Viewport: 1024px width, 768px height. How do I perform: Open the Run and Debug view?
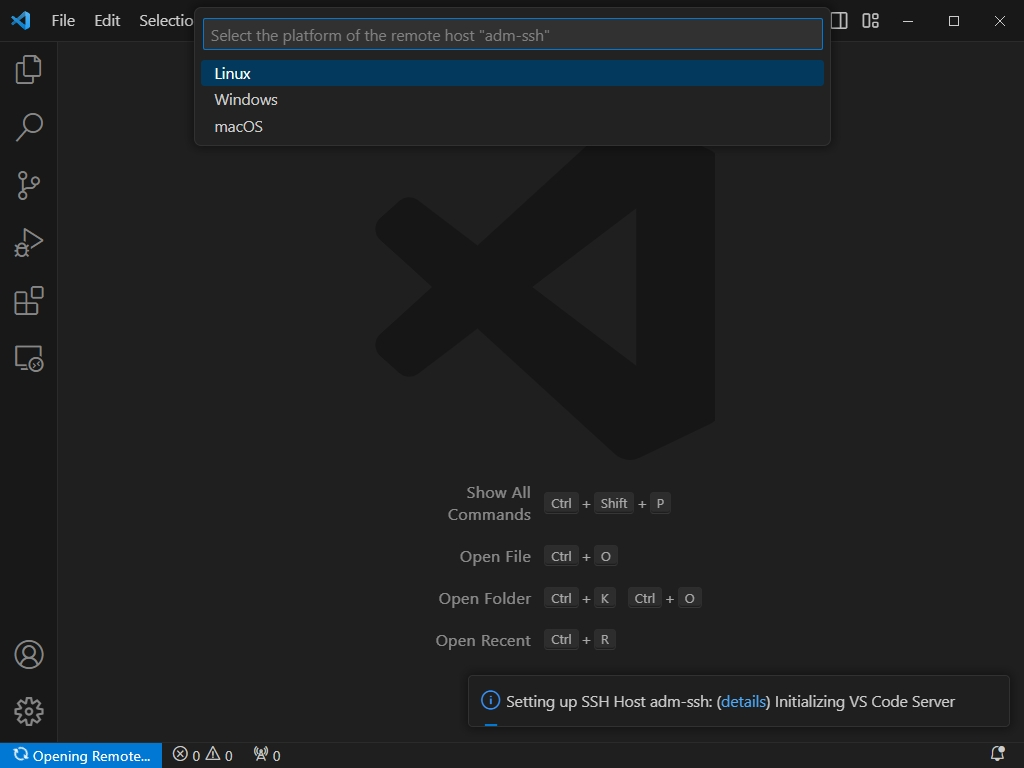click(x=28, y=243)
